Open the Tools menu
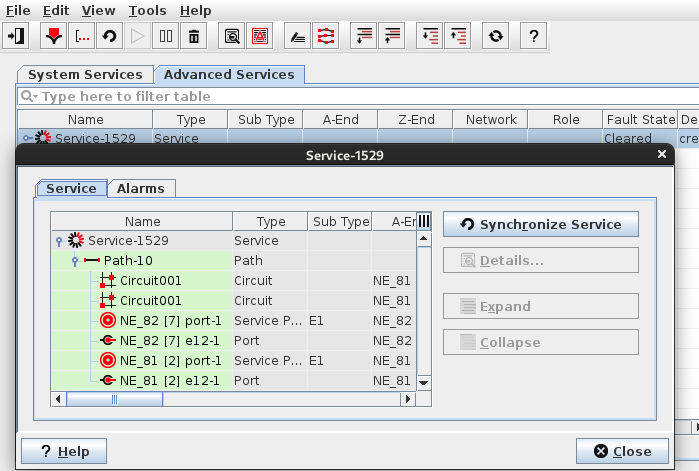The height and width of the screenshot is (471, 699). point(148,10)
